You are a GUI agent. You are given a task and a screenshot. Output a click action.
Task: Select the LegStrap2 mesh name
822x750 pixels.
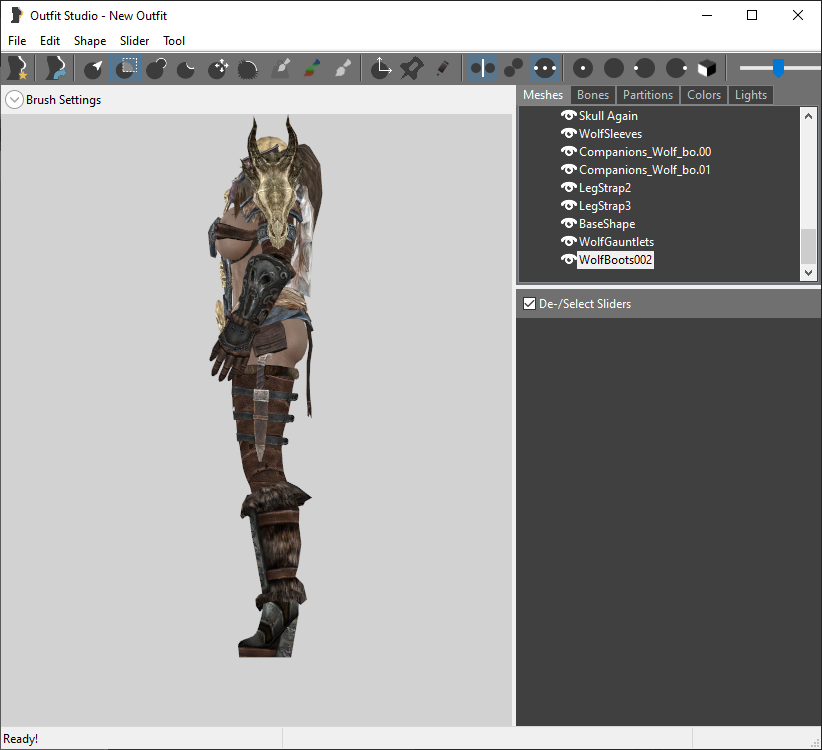604,188
